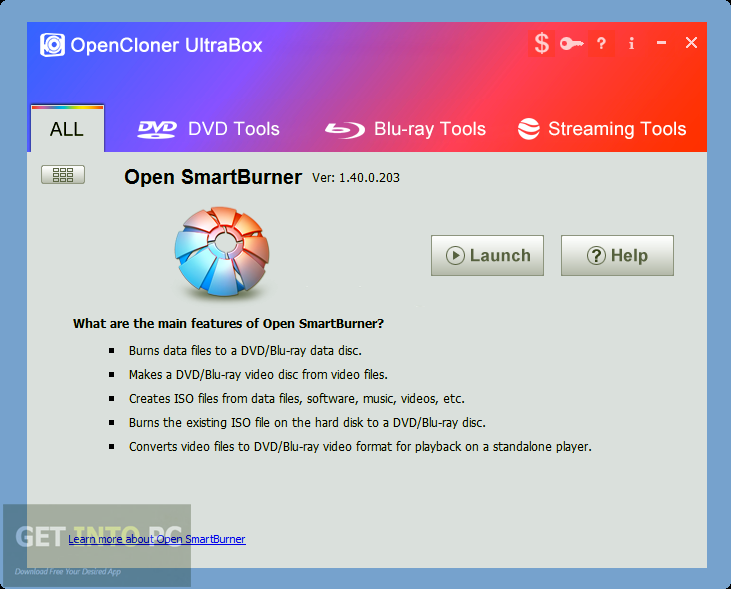Open the info 'i' about icon
The height and width of the screenshot is (589, 731).
[631, 43]
